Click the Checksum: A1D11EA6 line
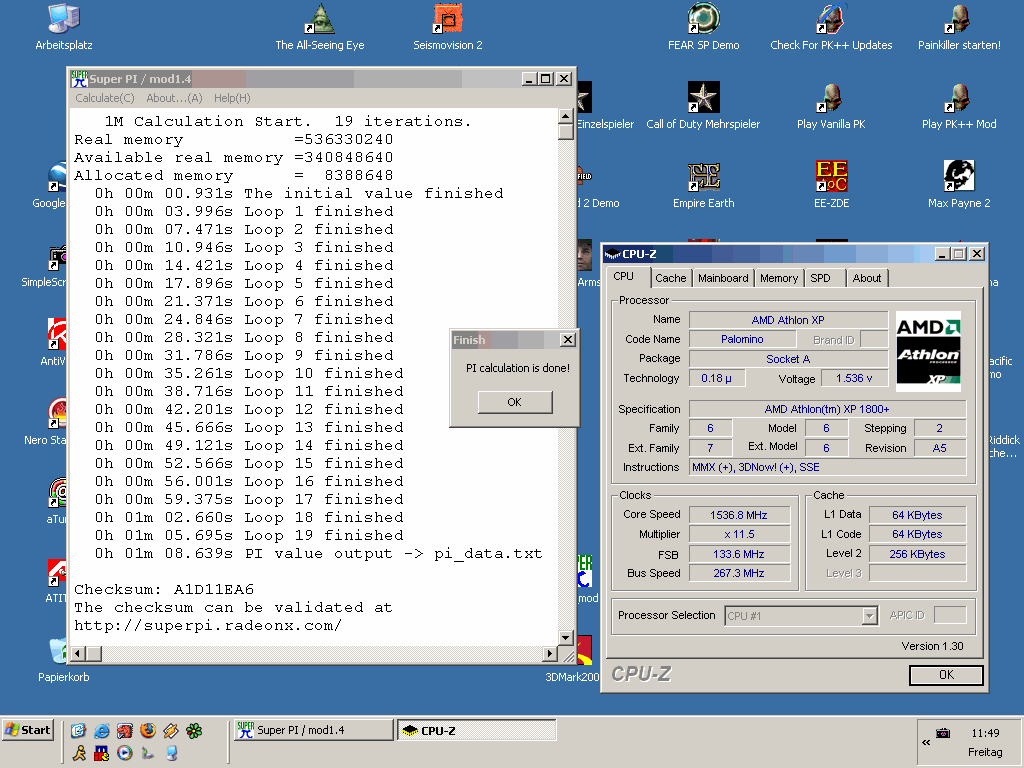The image size is (1024, 768). 164,589
